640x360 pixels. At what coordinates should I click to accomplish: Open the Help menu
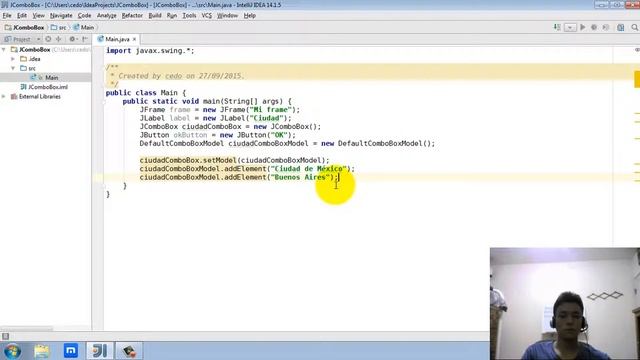(x=249, y=16)
